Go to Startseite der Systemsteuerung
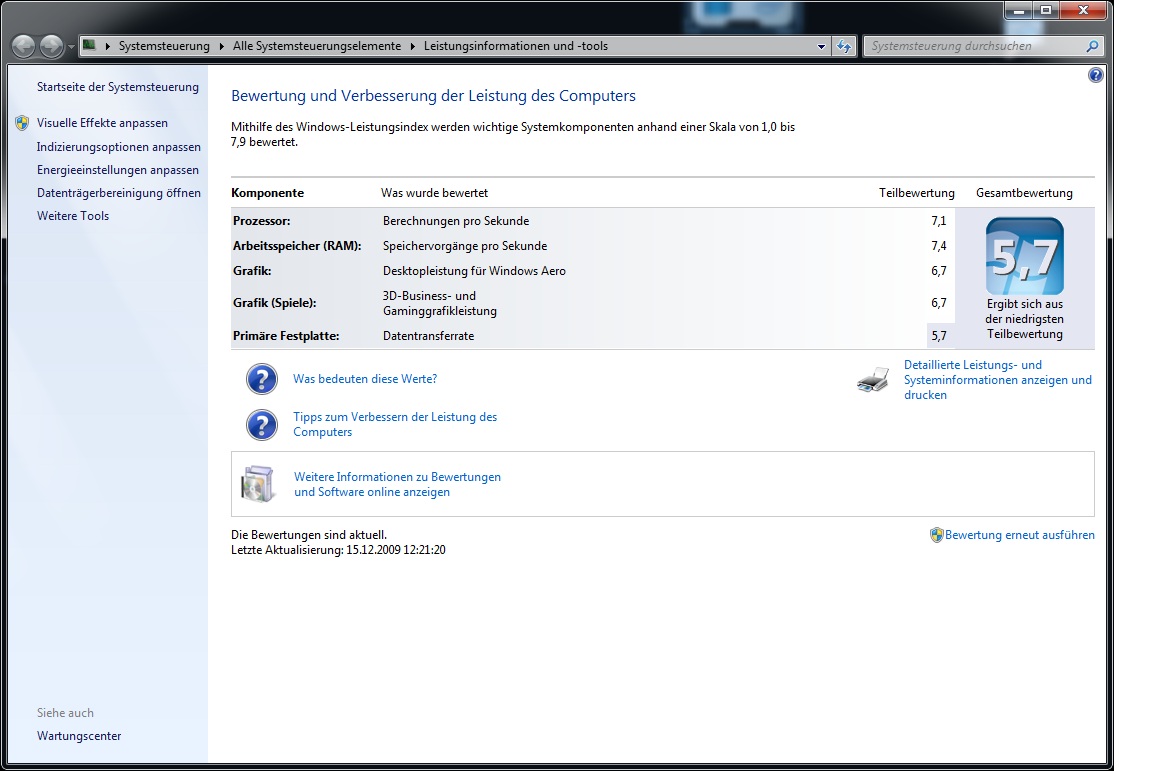This screenshot has height=771, width=1152. click(x=118, y=87)
